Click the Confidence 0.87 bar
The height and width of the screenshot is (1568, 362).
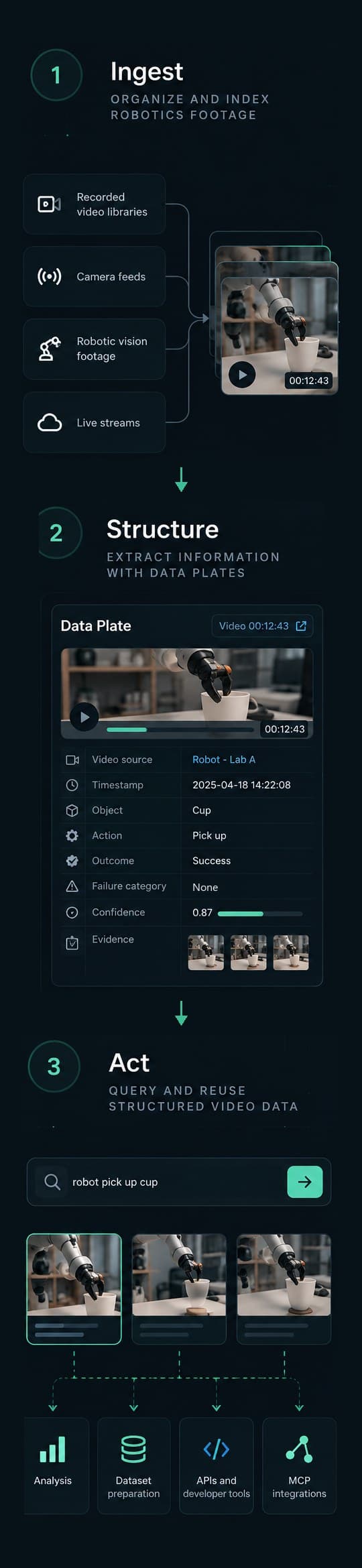click(260, 914)
